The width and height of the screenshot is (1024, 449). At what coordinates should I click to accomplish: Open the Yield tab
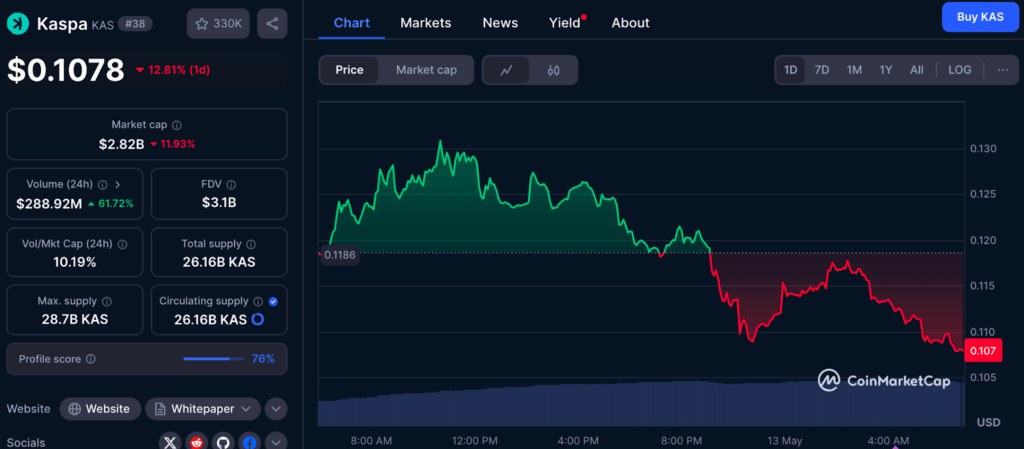point(566,23)
